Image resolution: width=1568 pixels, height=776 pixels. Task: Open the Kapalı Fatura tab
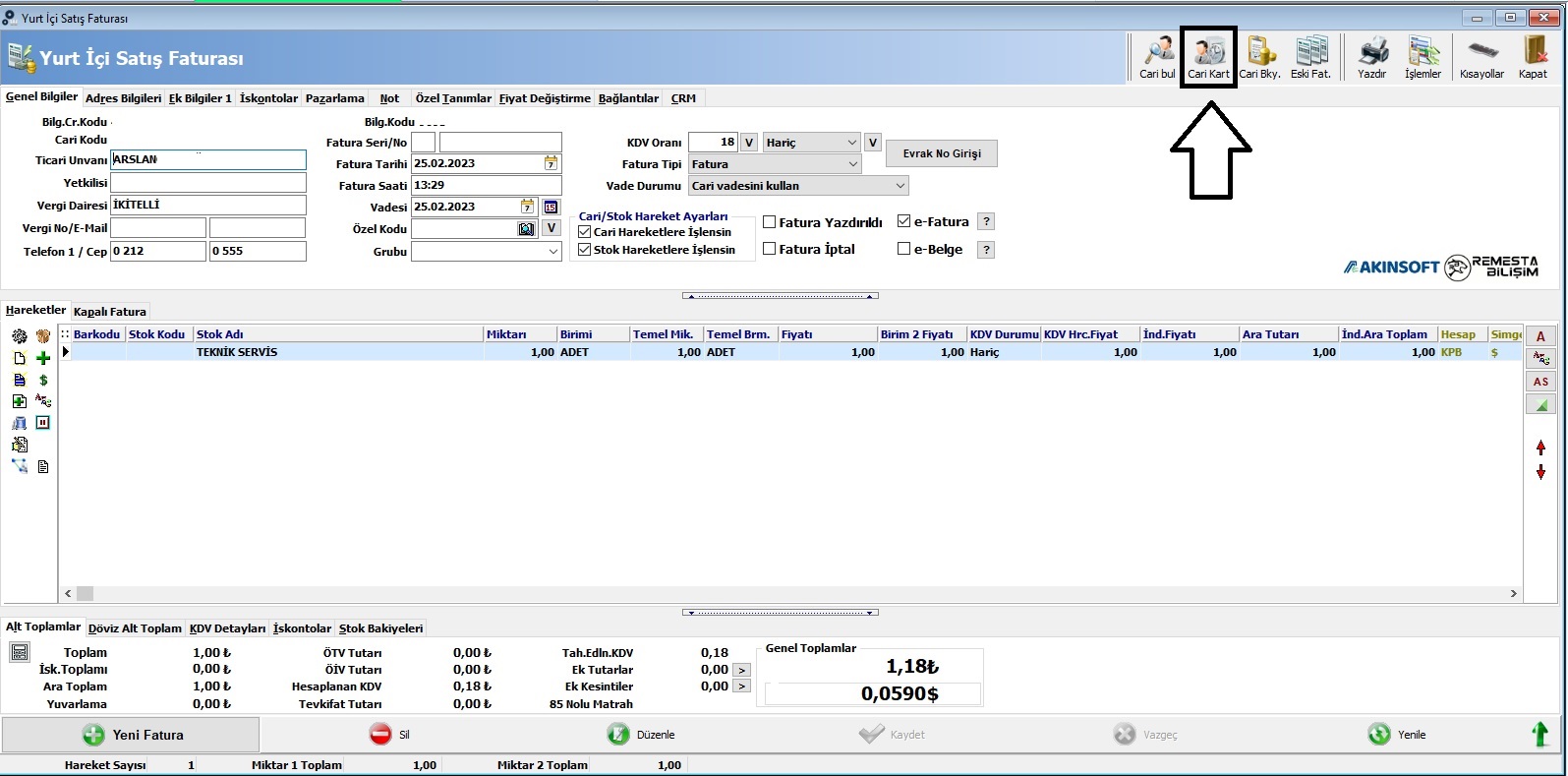(x=109, y=312)
